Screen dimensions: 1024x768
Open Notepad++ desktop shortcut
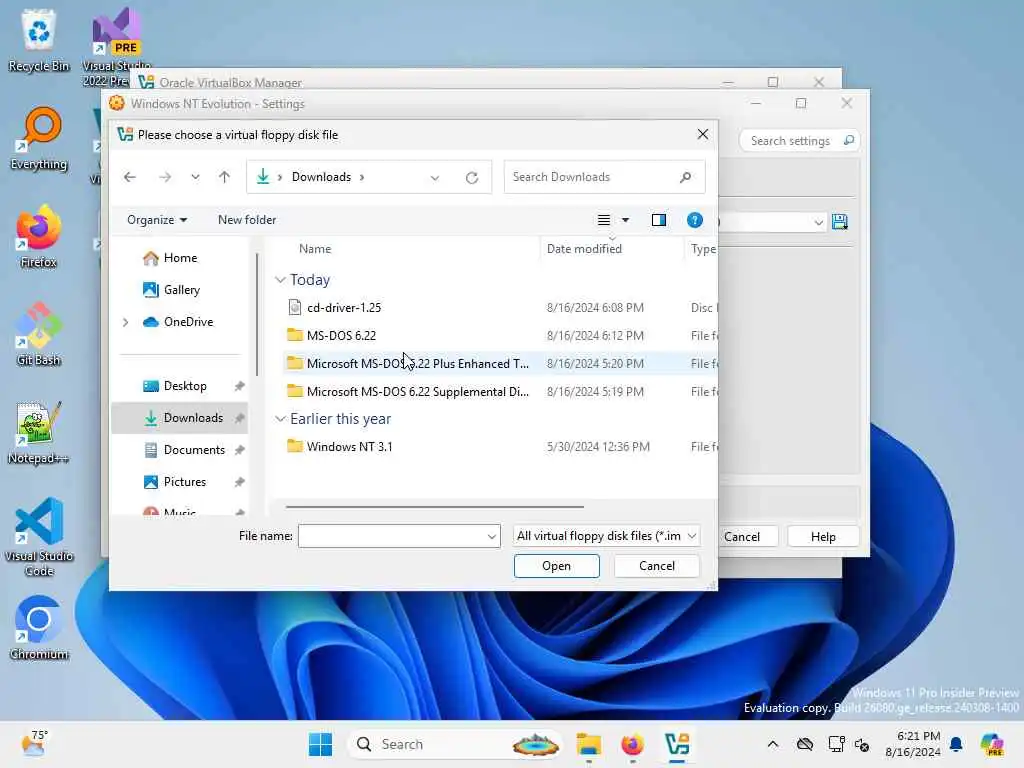point(39,432)
